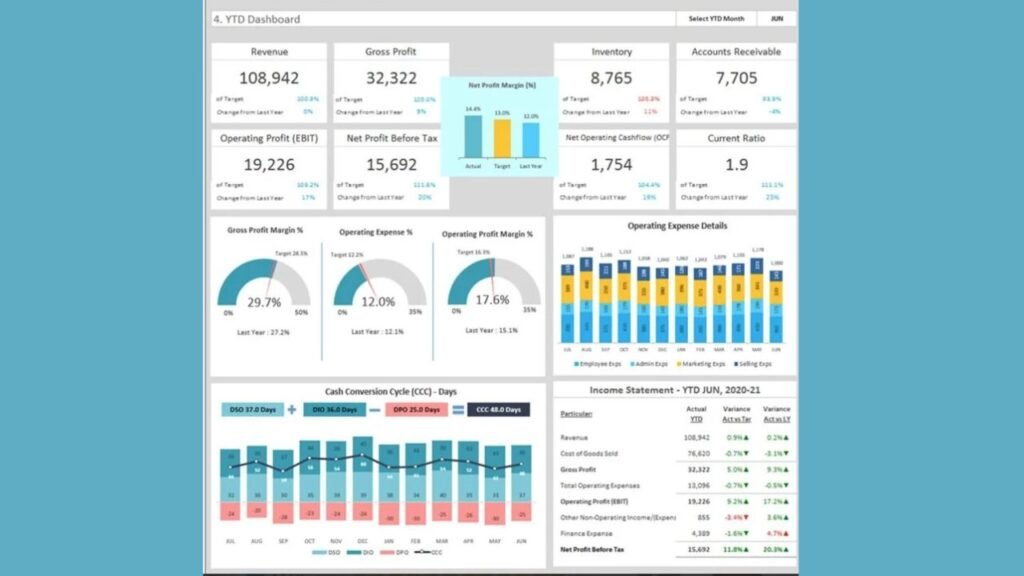Click the Last Year : 15.1% text
Viewport: 1024px width, 576px height.
coord(492,330)
